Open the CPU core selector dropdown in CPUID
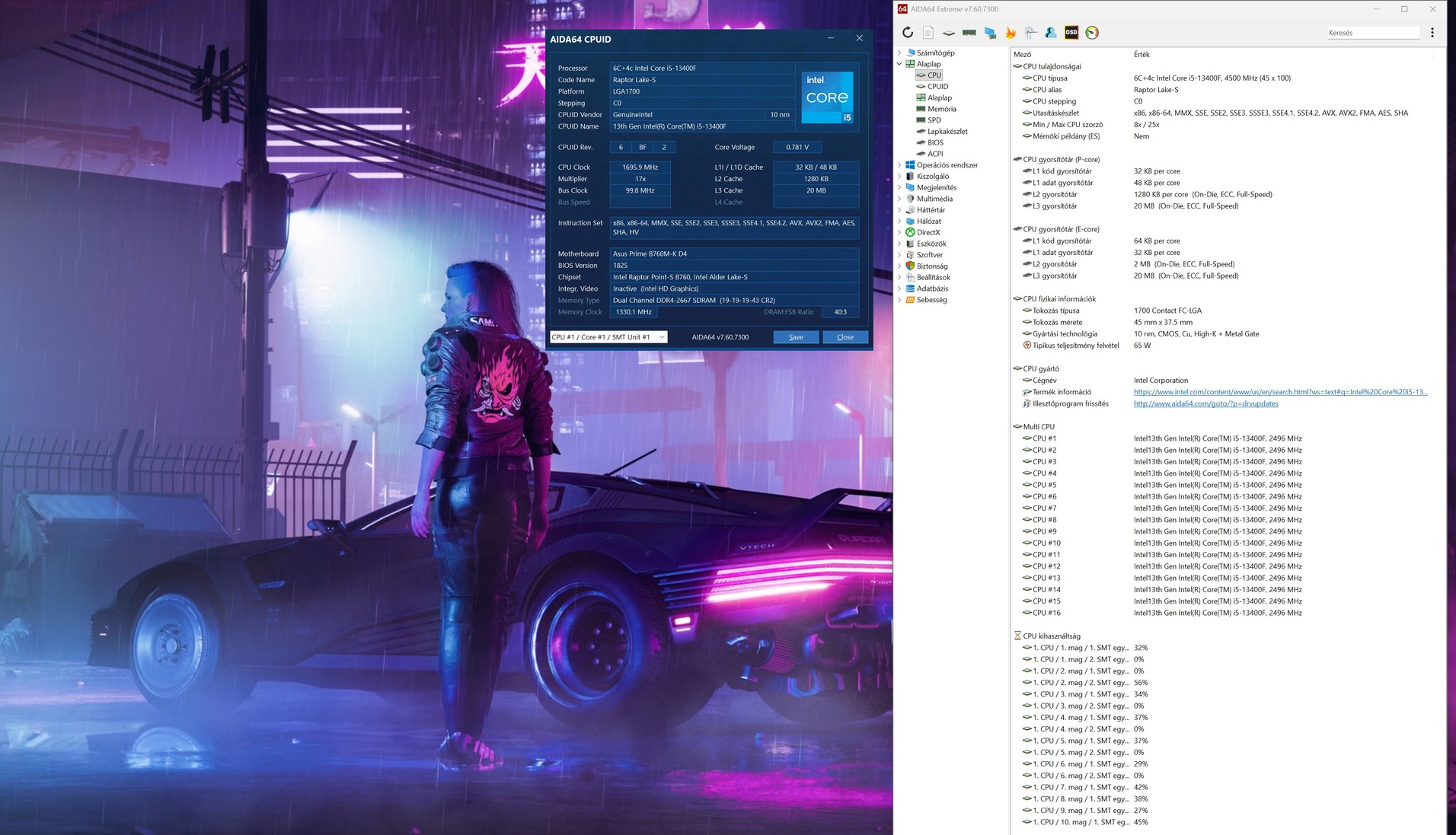 pyautogui.click(x=608, y=337)
